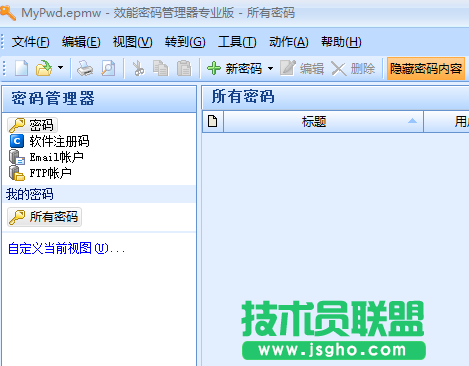The width and height of the screenshot is (469, 366).
Task: Click the open folder toolbar icon
Action: (44, 68)
